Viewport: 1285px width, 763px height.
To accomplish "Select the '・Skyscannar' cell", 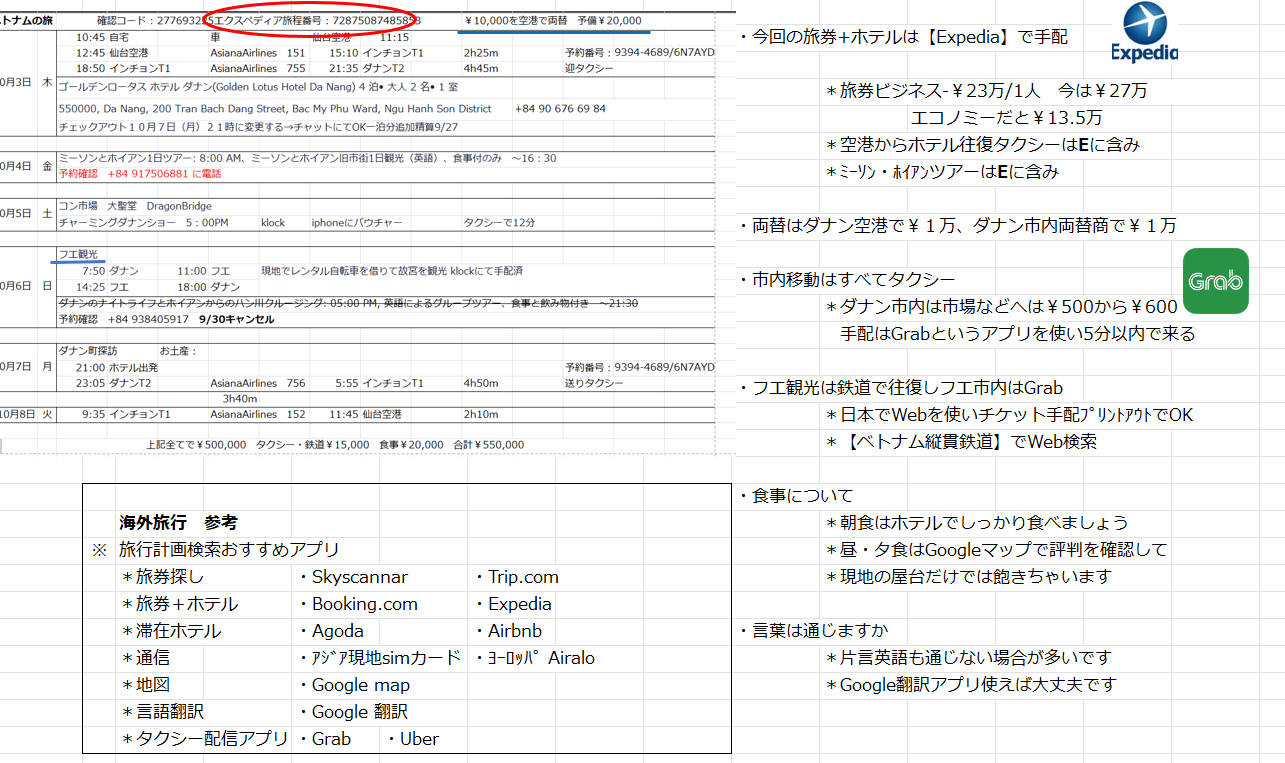I will click(352, 577).
